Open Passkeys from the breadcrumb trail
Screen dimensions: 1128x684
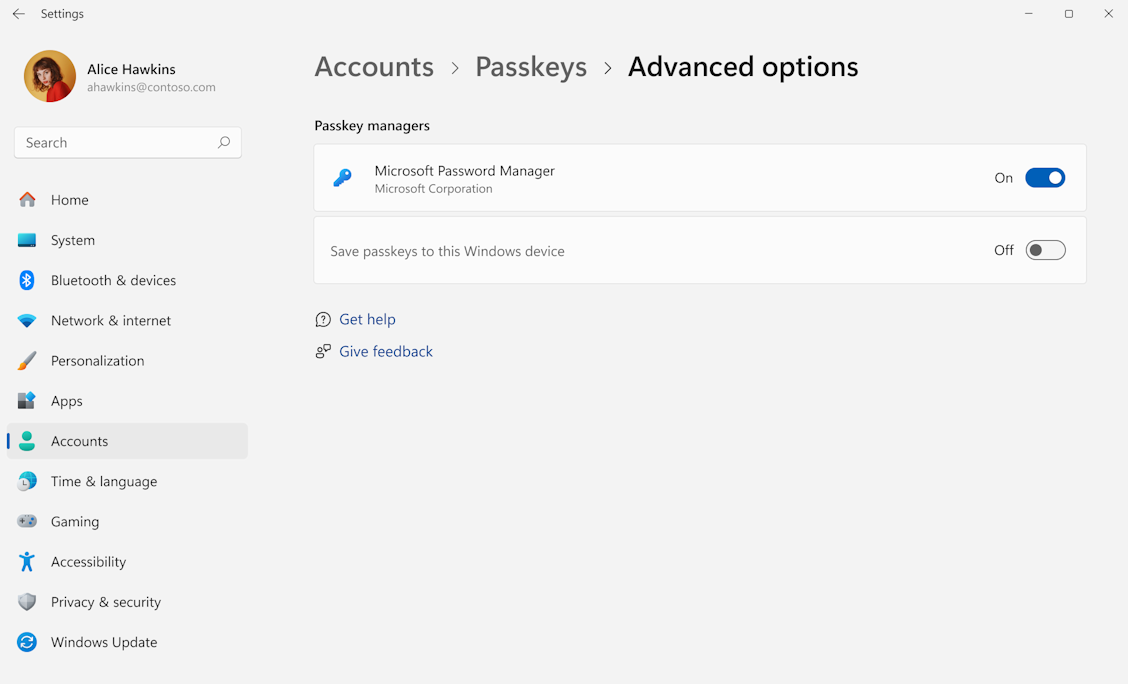click(531, 66)
